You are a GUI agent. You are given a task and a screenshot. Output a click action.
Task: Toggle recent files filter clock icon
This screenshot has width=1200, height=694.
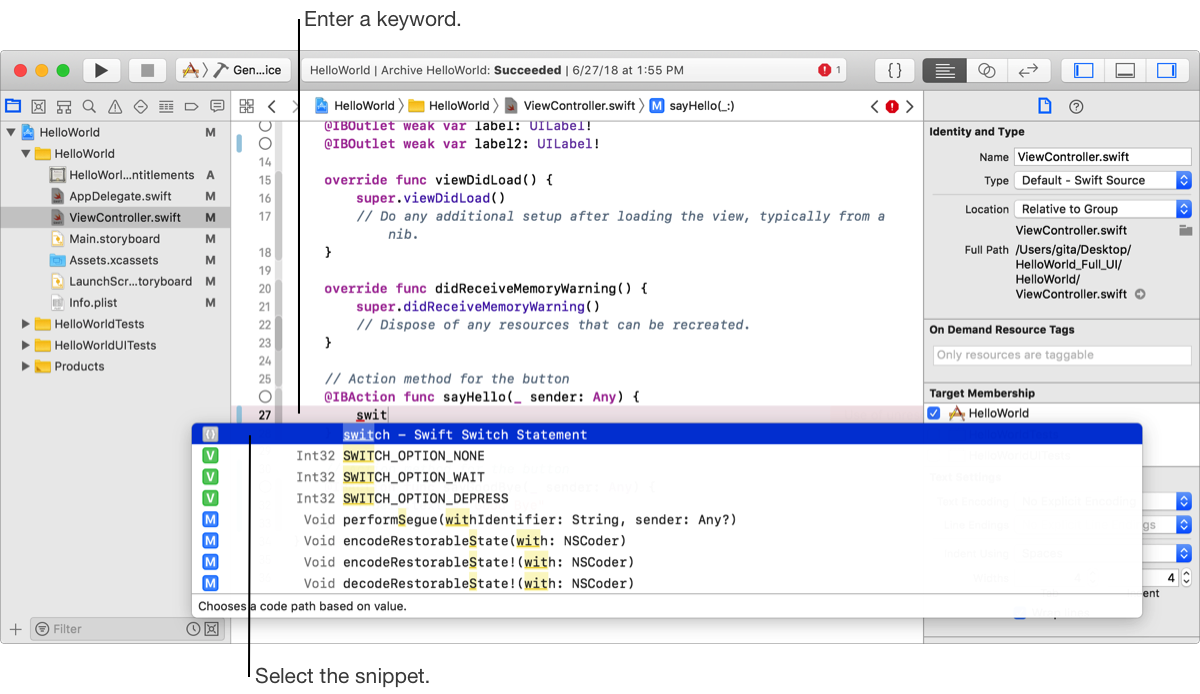[194, 629]
